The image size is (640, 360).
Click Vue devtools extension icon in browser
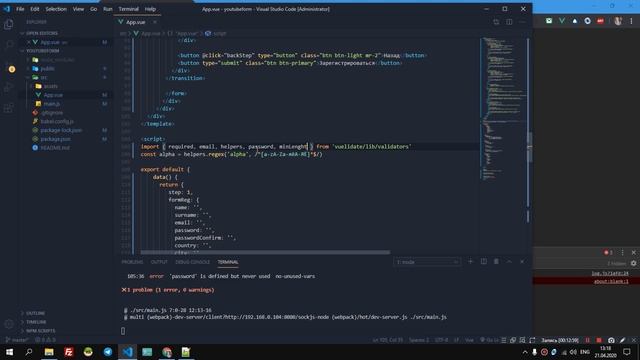tap(562, 20)
